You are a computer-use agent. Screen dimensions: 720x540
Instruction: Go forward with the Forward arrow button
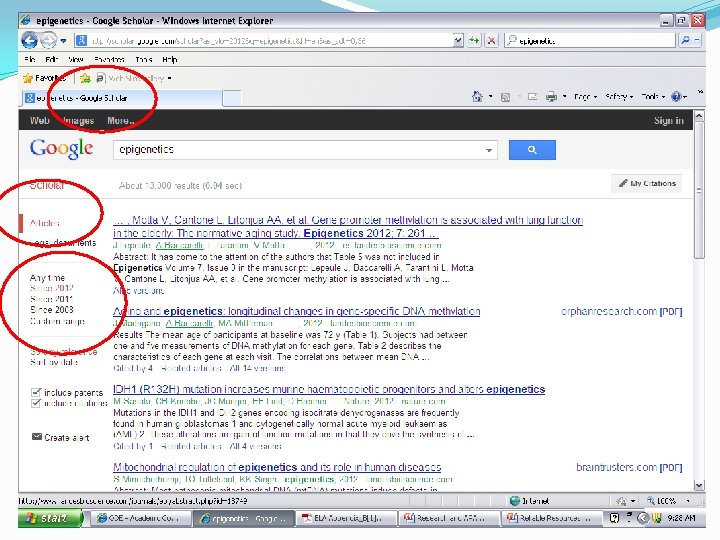click(49, 40)
